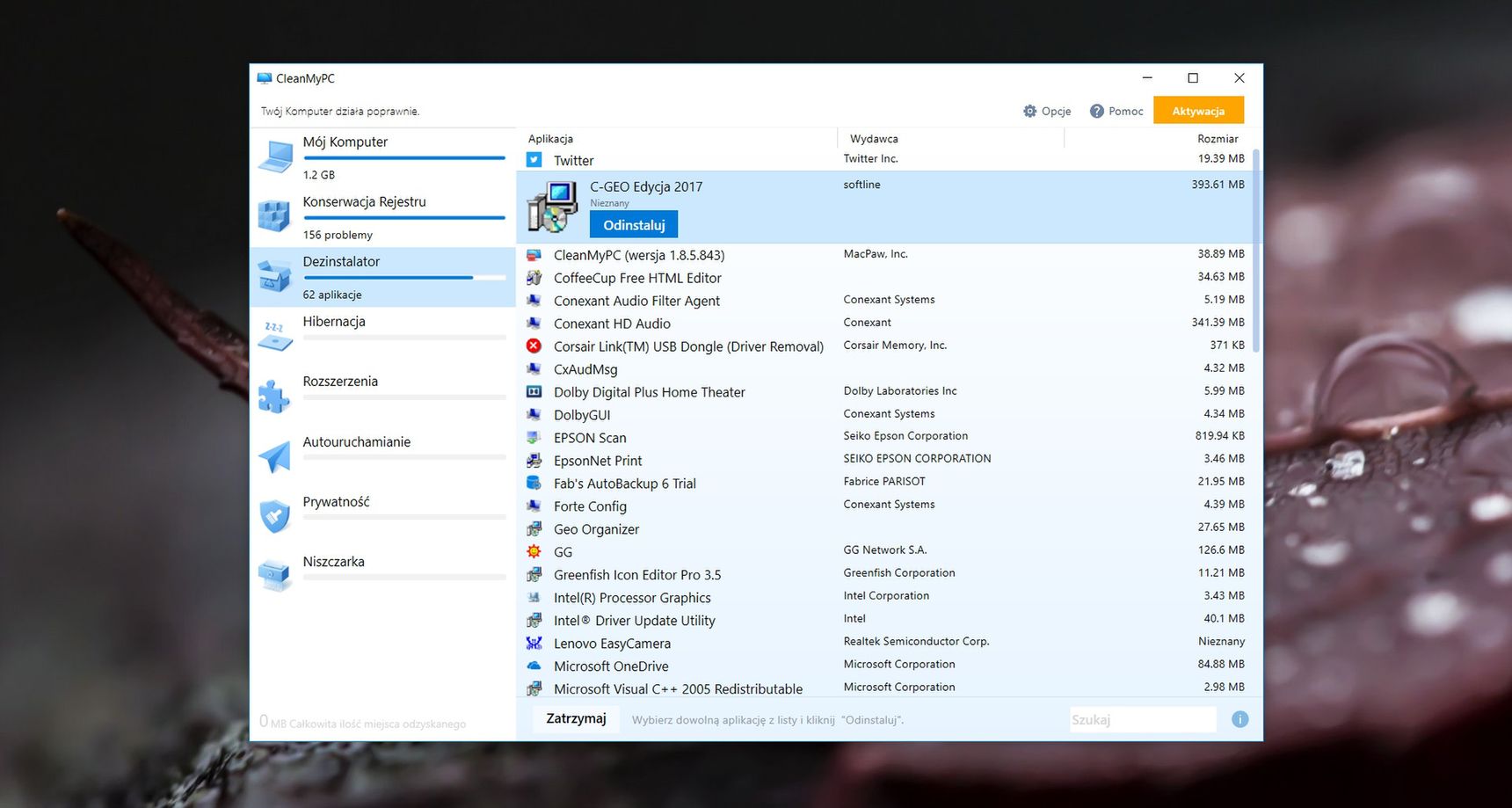Click the Mój Komputer progress bar
The height and width of the screenshot is (808, 1512).
click(404, 158)
